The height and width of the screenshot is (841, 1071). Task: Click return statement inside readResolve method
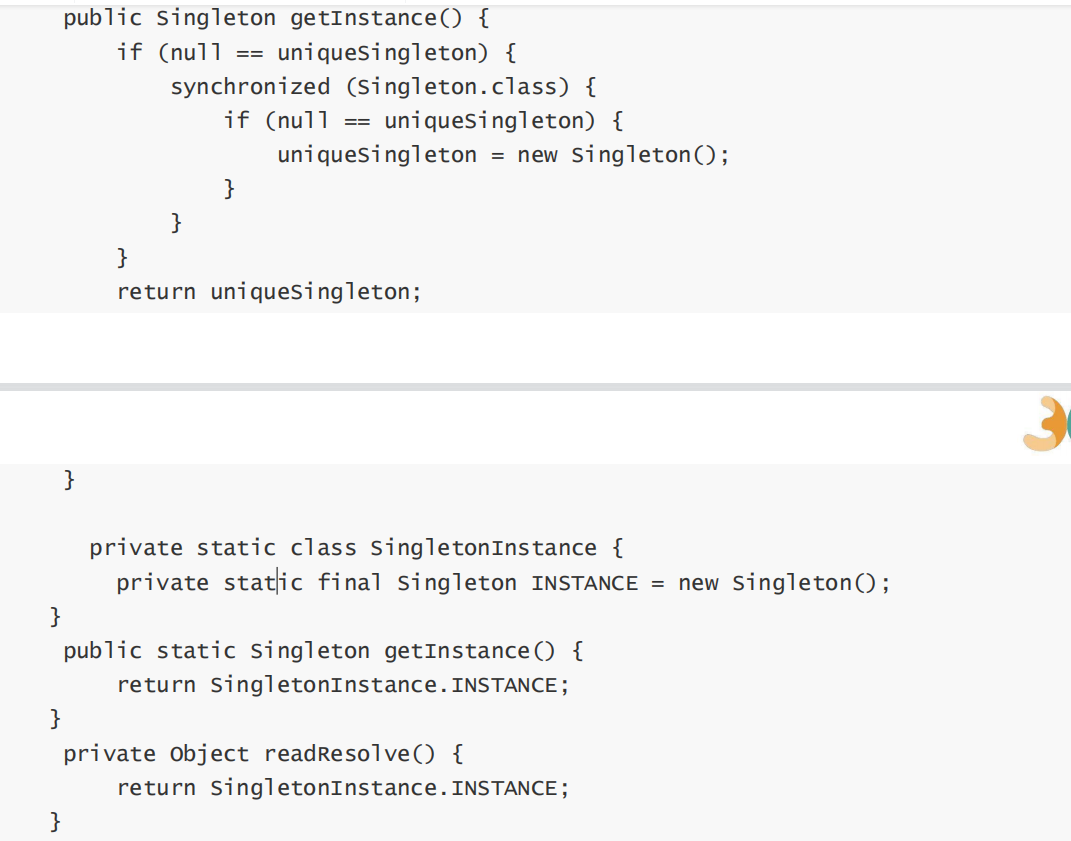343,788
